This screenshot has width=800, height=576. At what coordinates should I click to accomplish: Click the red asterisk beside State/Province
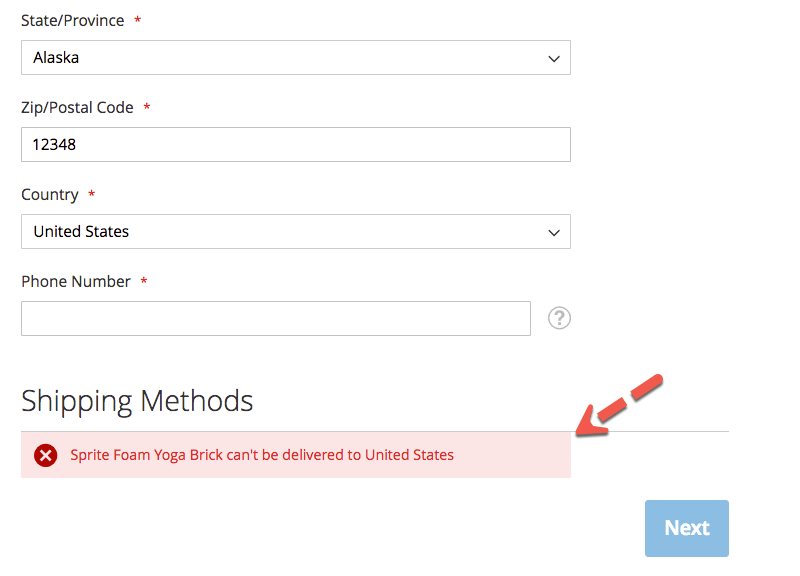[138, 21]
